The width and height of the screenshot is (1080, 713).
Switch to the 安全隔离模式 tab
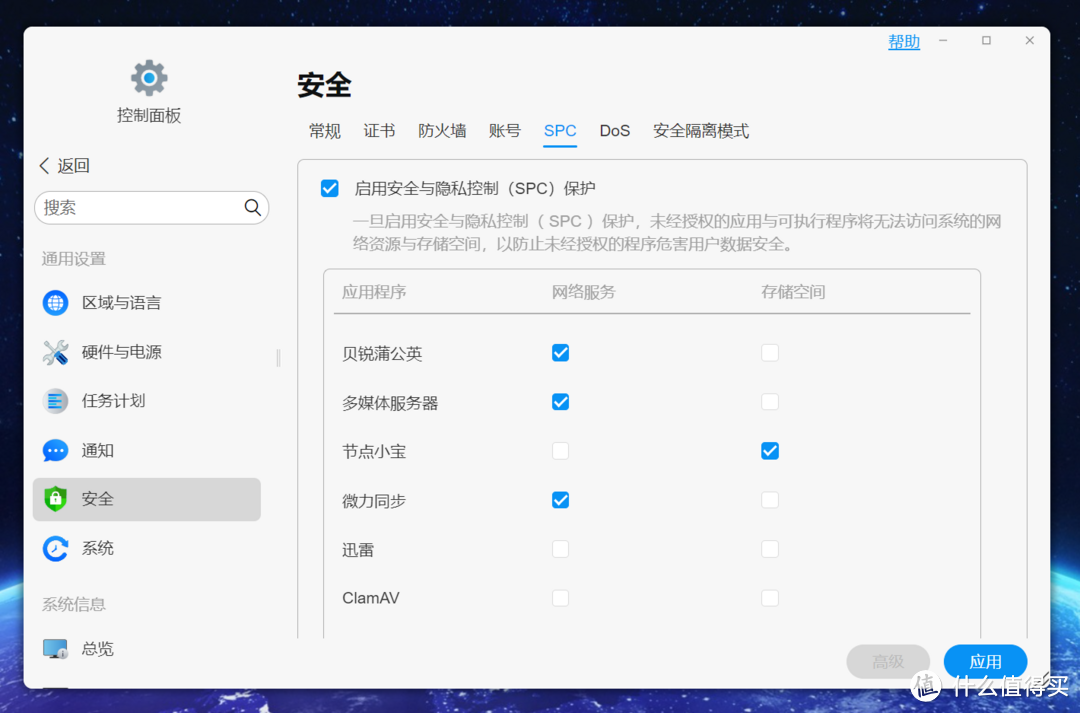point(701,131)
